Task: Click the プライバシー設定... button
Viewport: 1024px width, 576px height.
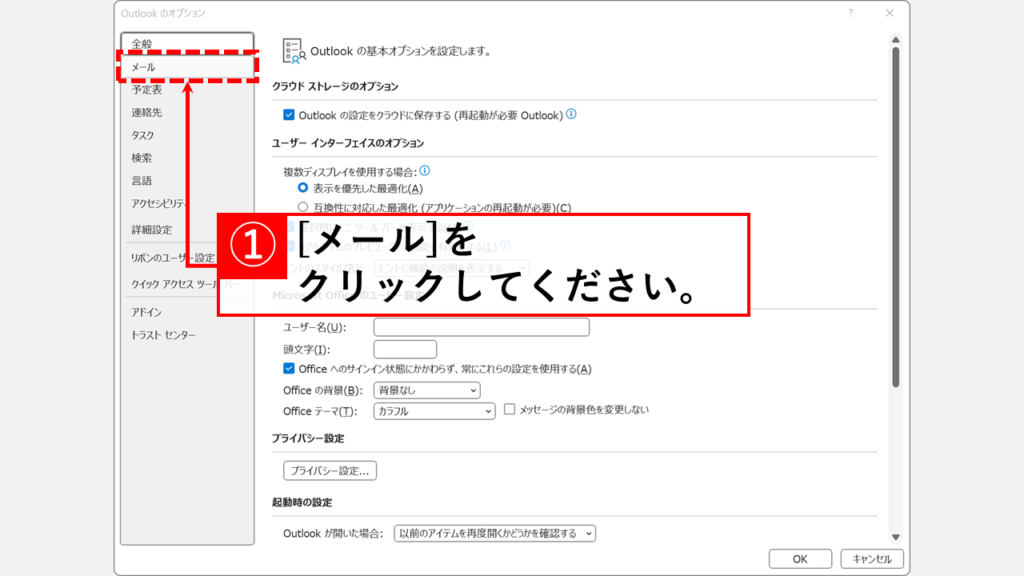Action: click(x=330, y=471)
